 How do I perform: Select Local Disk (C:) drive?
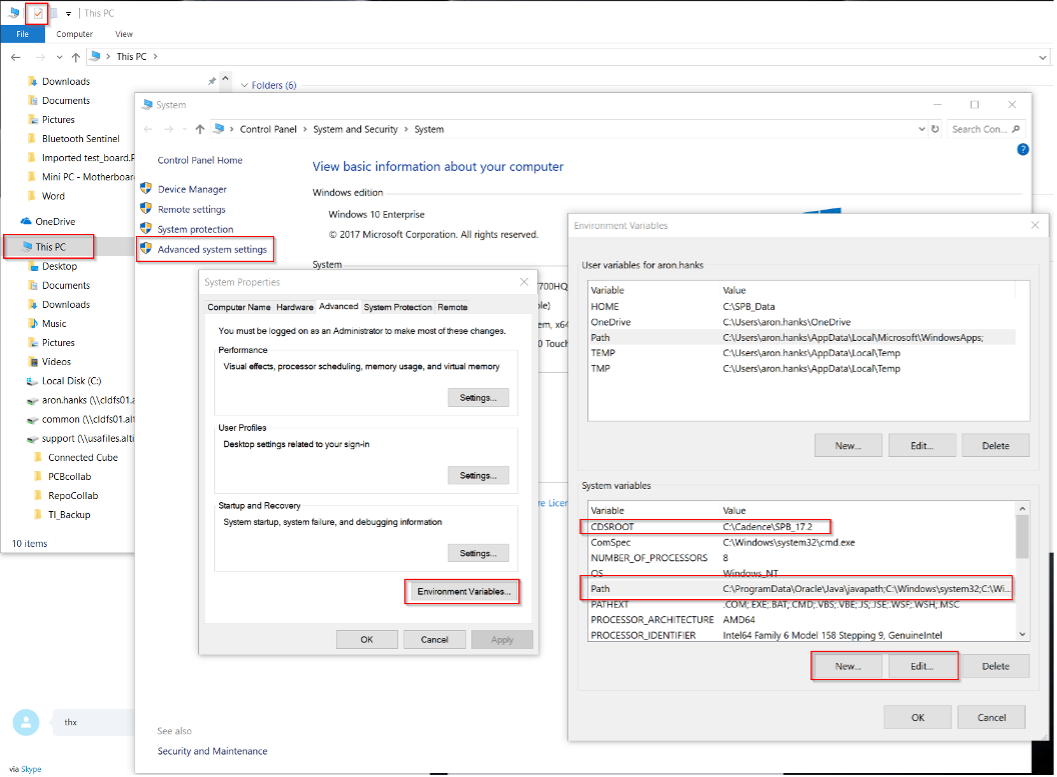pyautogui.click(x=71, y=381)
